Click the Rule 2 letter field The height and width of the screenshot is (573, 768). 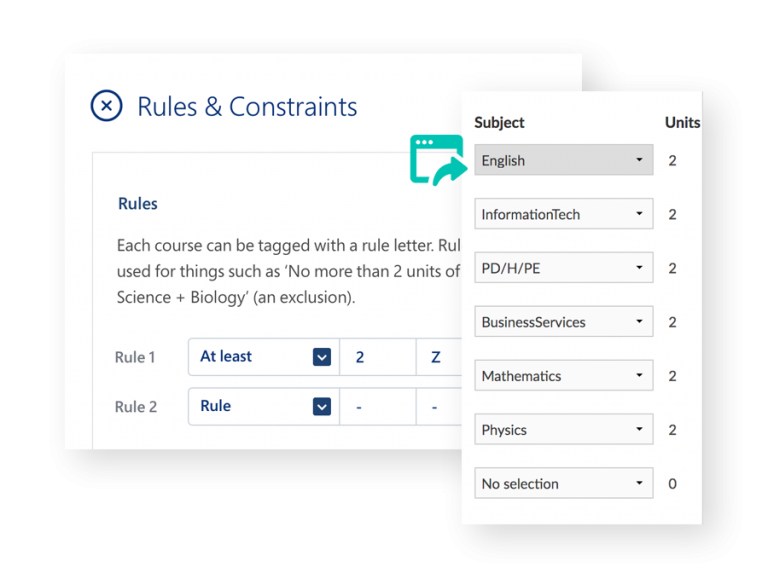coord(436,407)
